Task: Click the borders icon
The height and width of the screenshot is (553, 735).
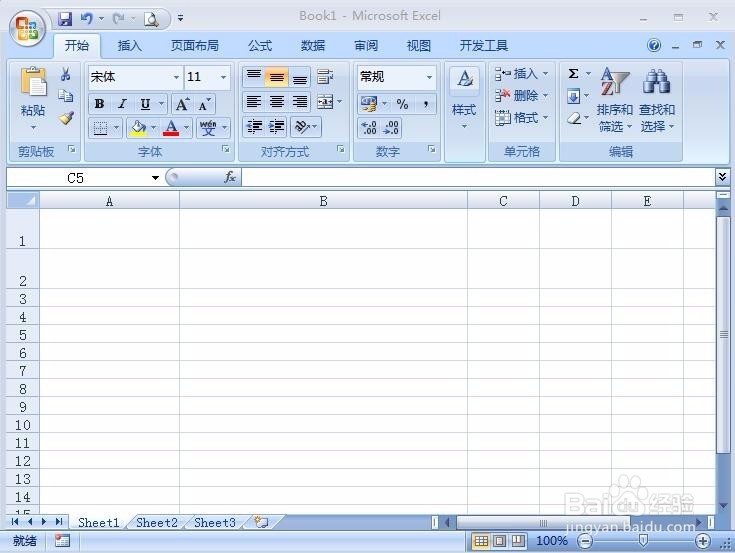Action: 100,127
